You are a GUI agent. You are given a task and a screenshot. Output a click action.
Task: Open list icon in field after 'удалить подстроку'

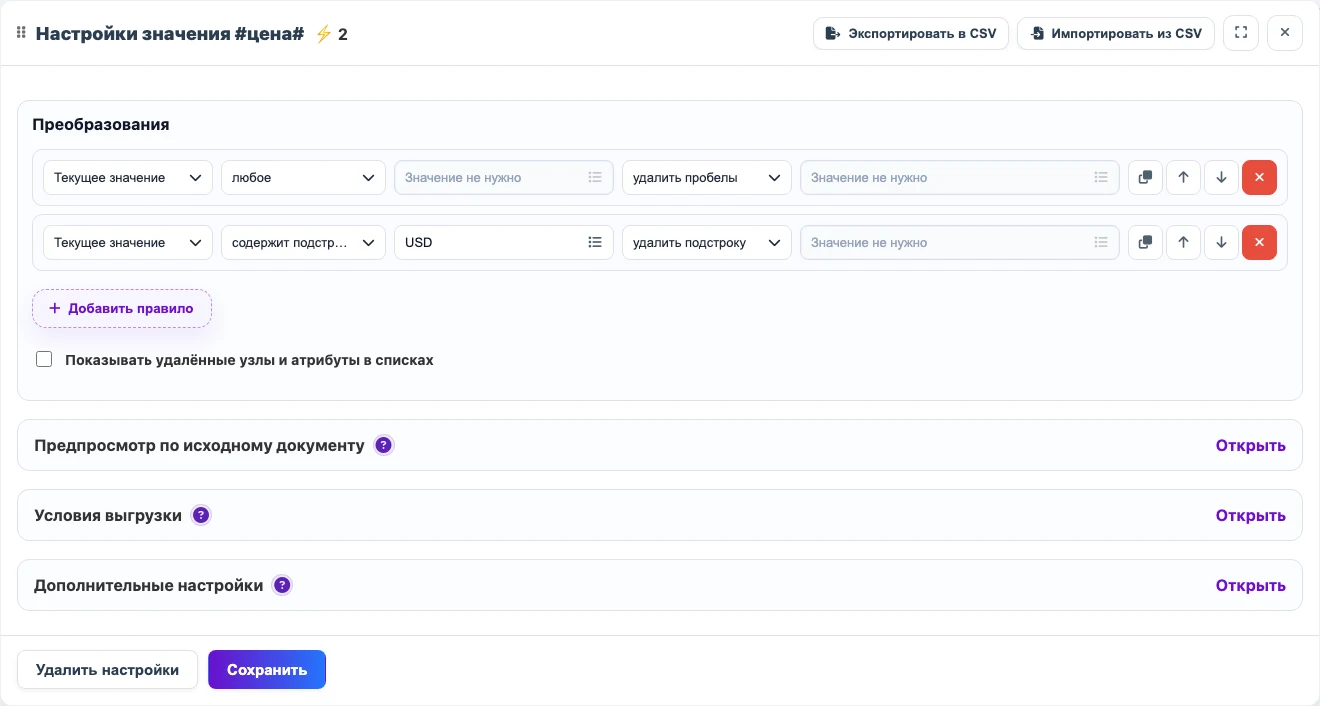1101,242
